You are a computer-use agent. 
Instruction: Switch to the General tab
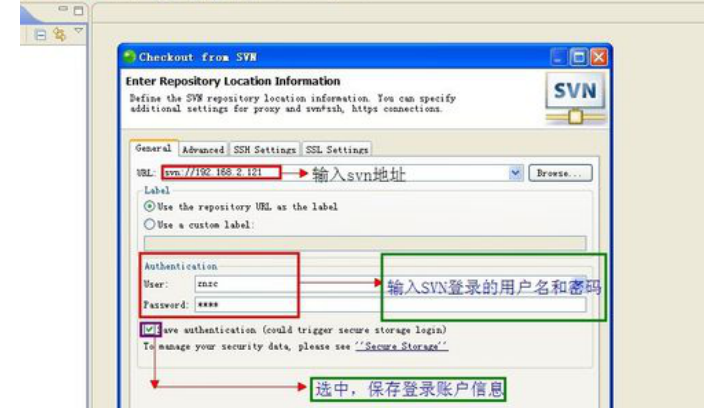tap(154, 148)
